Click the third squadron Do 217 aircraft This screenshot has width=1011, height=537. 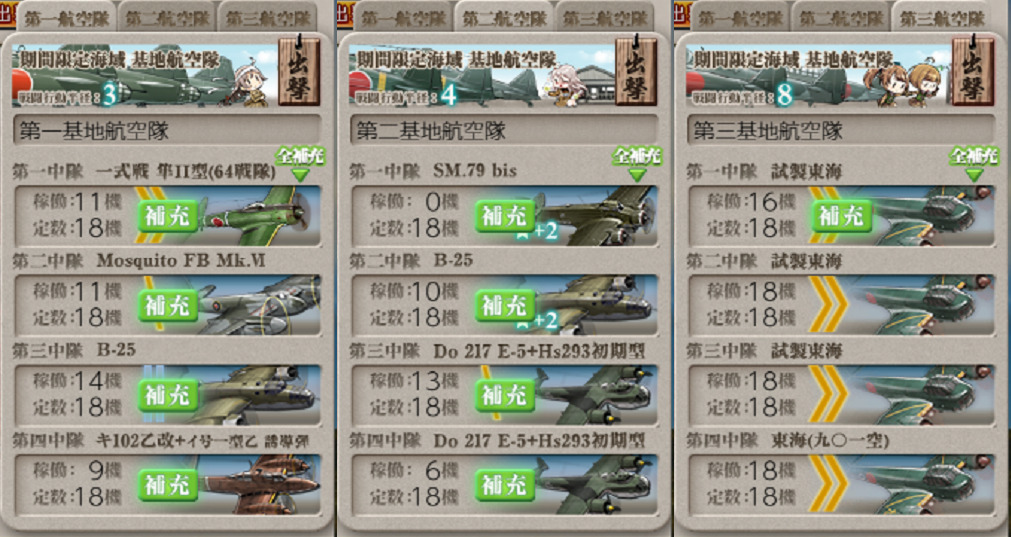click(596, 395)
